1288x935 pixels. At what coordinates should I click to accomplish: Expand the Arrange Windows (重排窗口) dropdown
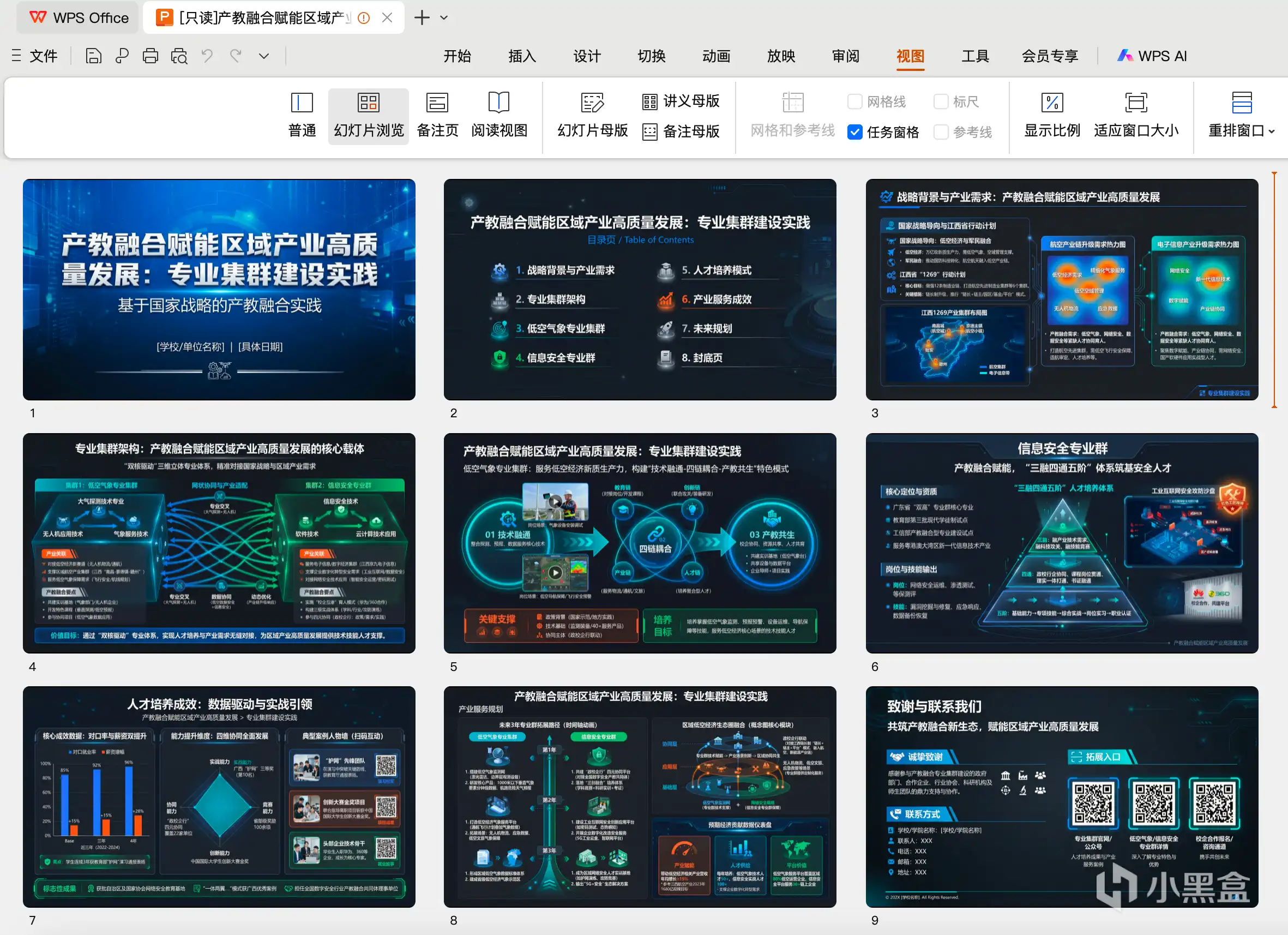click(1272, 131)
